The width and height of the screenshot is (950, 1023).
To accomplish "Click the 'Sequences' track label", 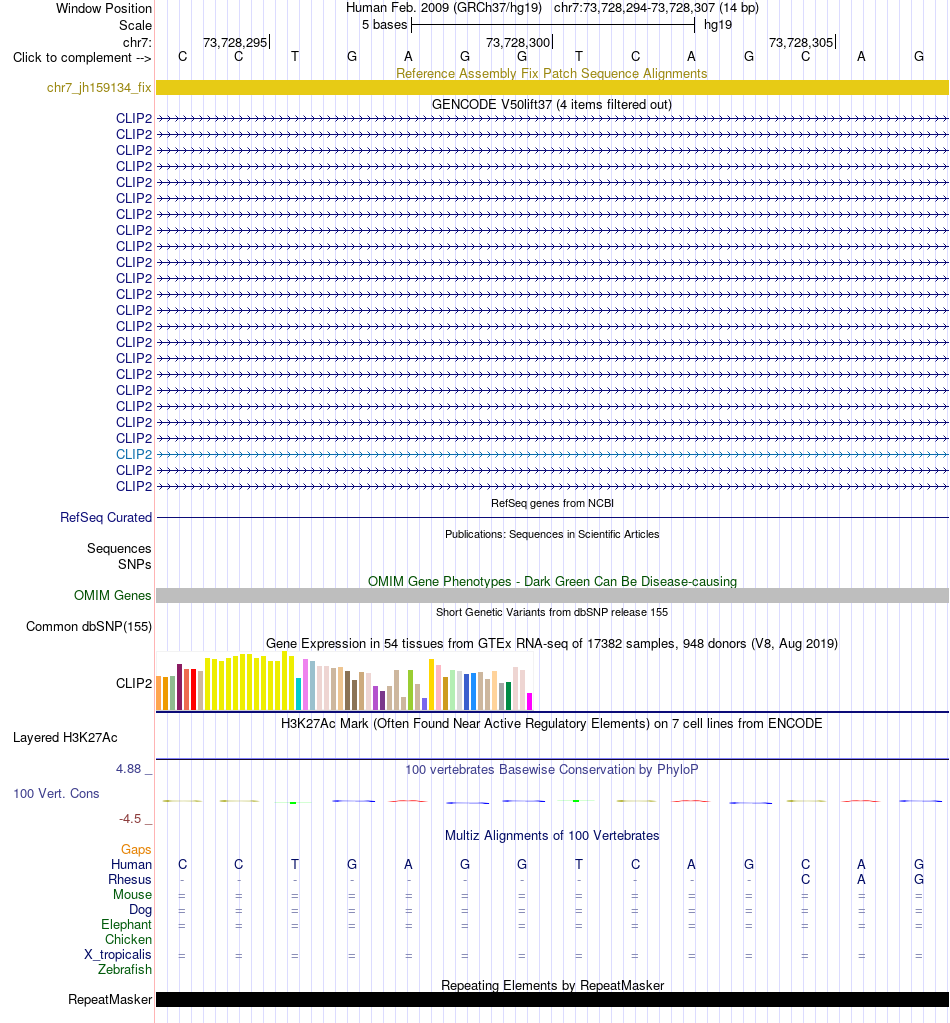I will pos(119,548).
